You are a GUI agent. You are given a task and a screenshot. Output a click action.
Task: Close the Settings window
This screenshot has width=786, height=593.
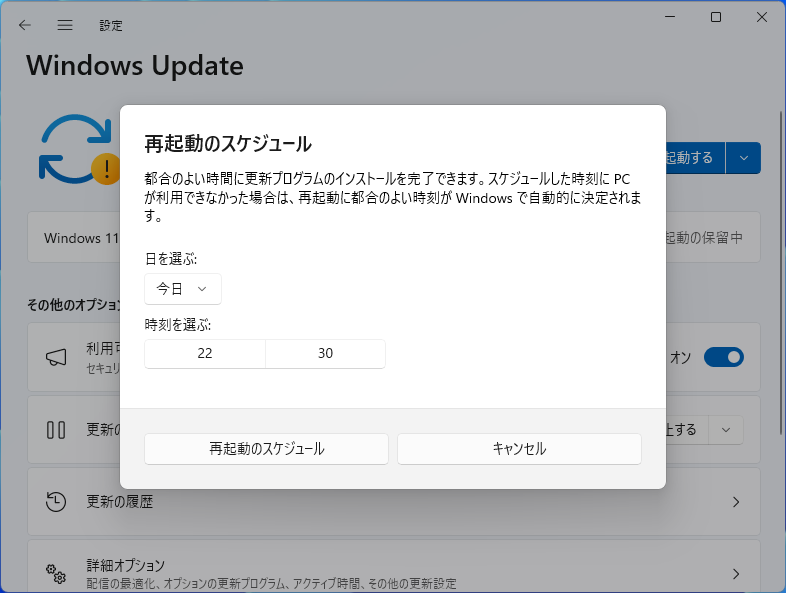pyautogui.click(x=762, y=17)
